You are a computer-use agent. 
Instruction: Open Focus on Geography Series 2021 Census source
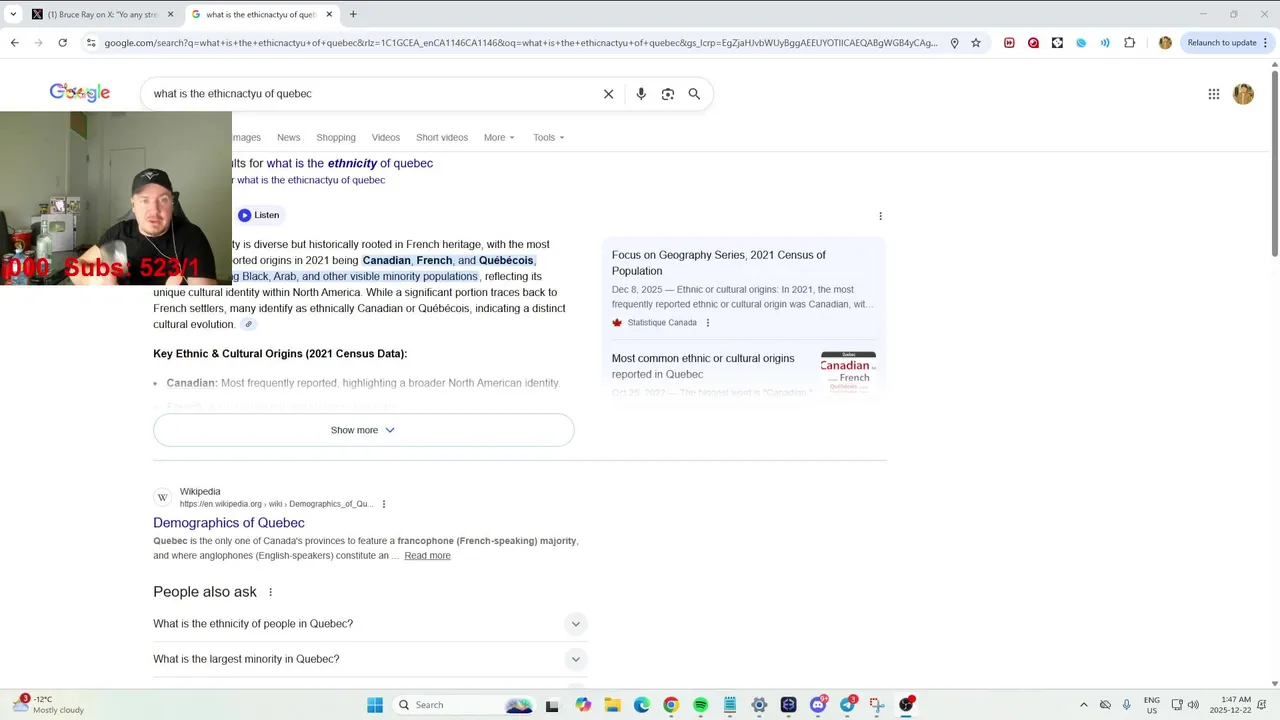(x=719, y=263)
